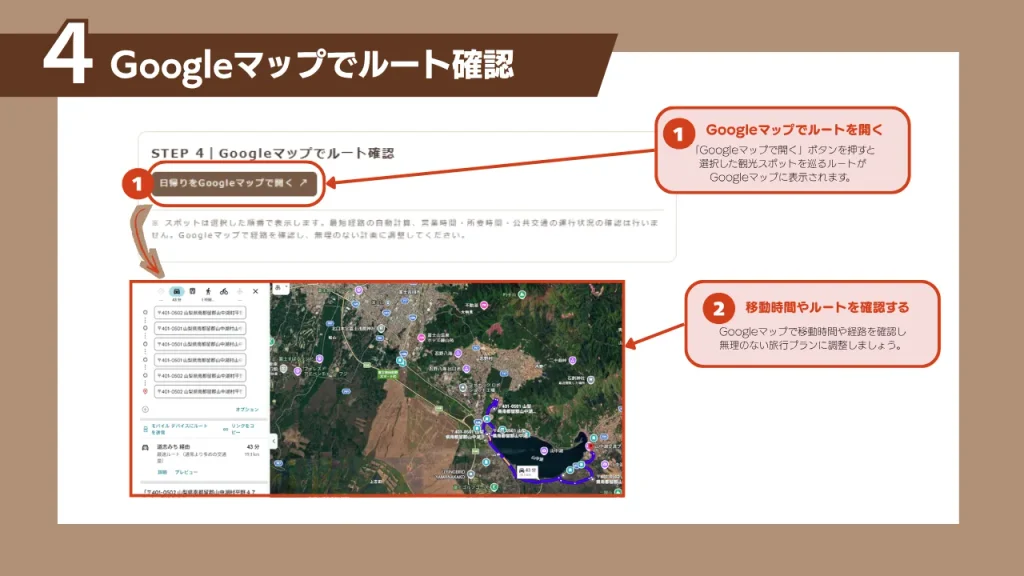1024x576 pixels.
Task: Click the 'STEP 4｜Googleマップでルート確認' heading
Action: pos(273,153)
